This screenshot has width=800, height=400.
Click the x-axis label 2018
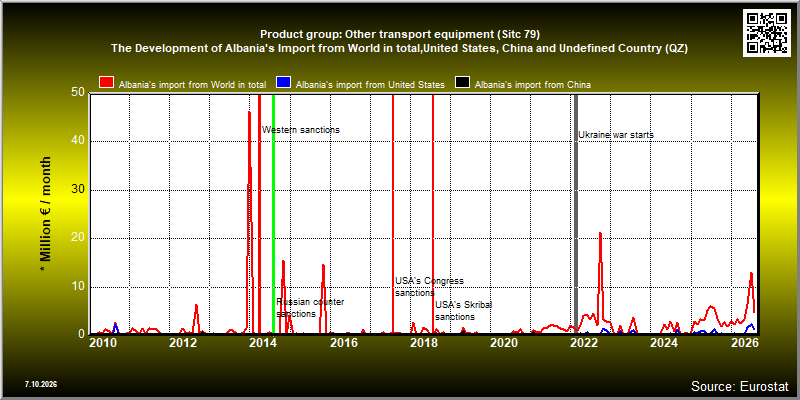tap(424, 343)
